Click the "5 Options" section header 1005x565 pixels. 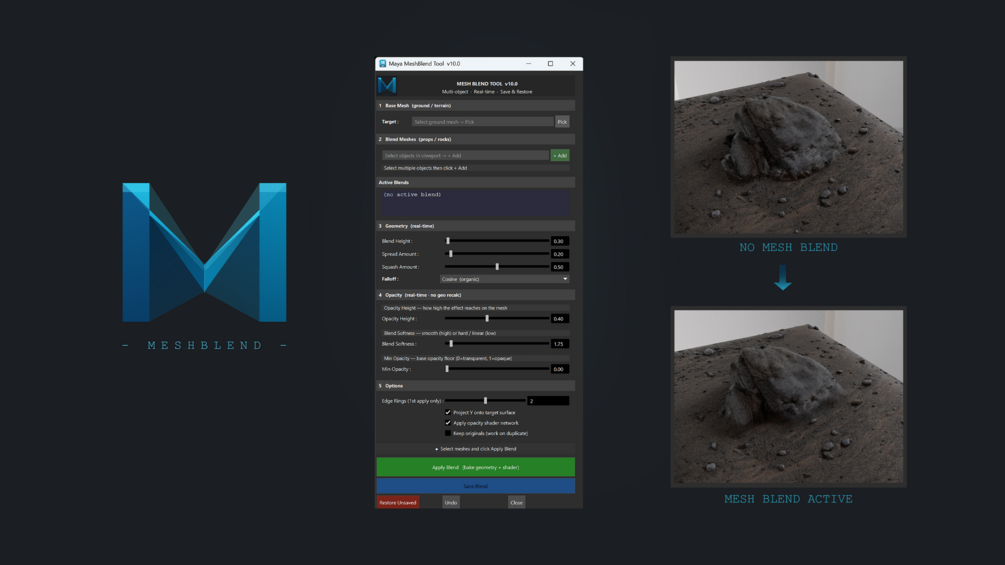(476, 386)
